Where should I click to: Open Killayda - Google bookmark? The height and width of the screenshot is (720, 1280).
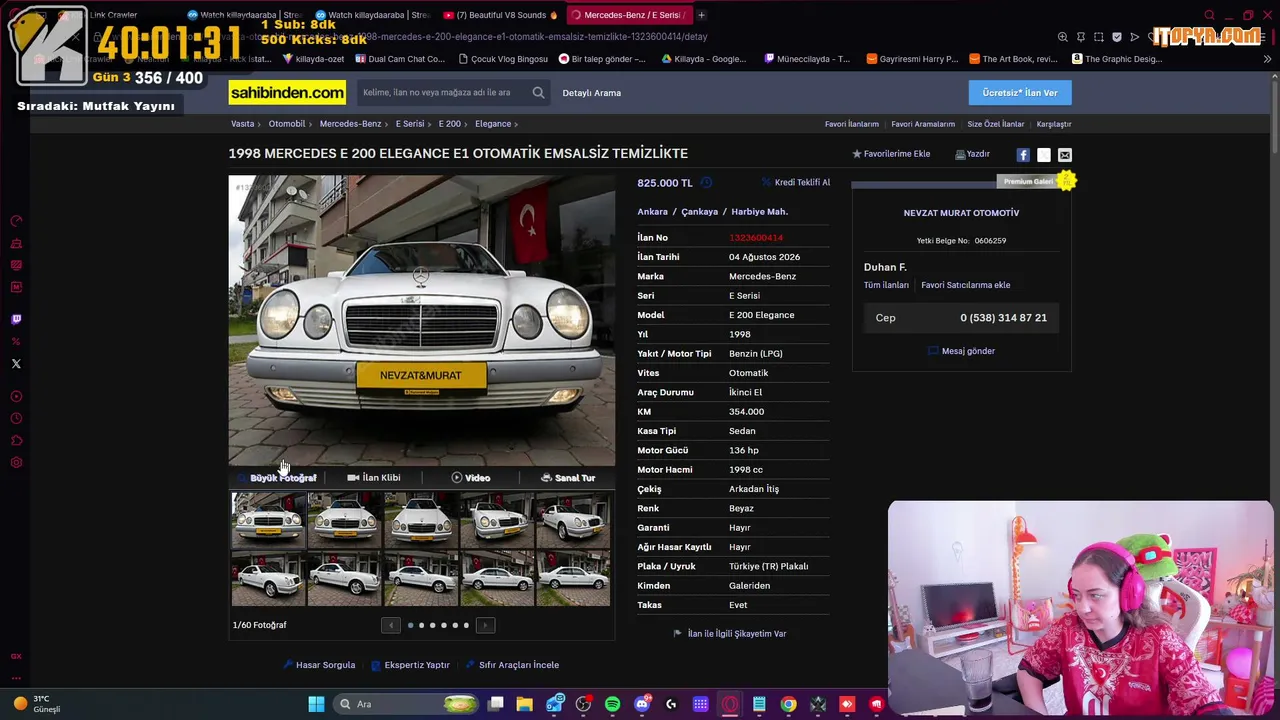click(x=703, y=59)
